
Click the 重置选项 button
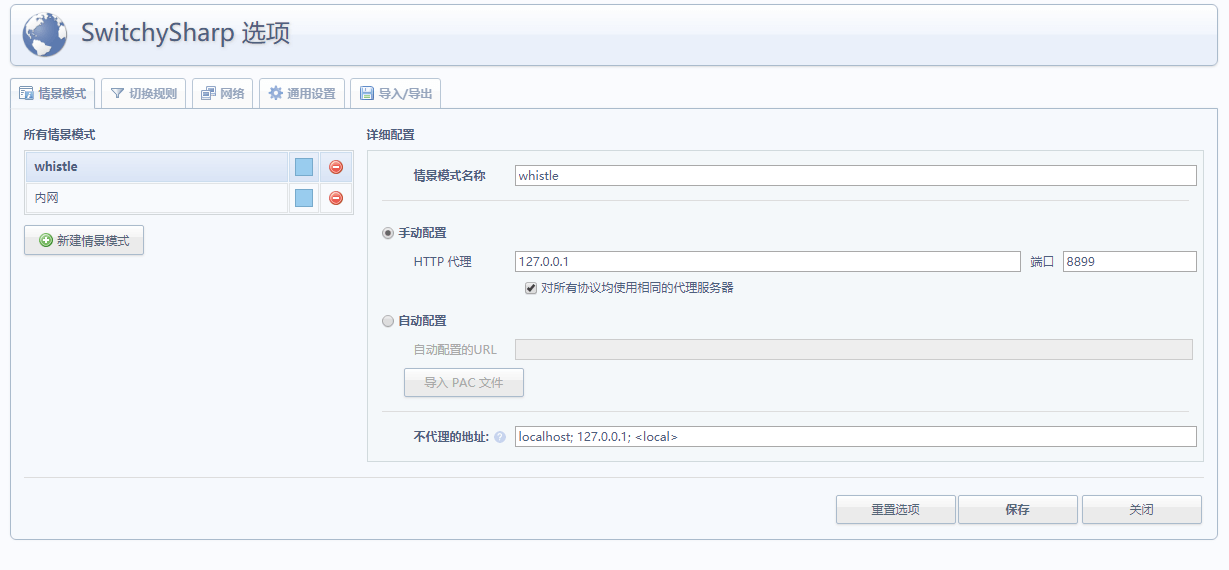(895, 509)
